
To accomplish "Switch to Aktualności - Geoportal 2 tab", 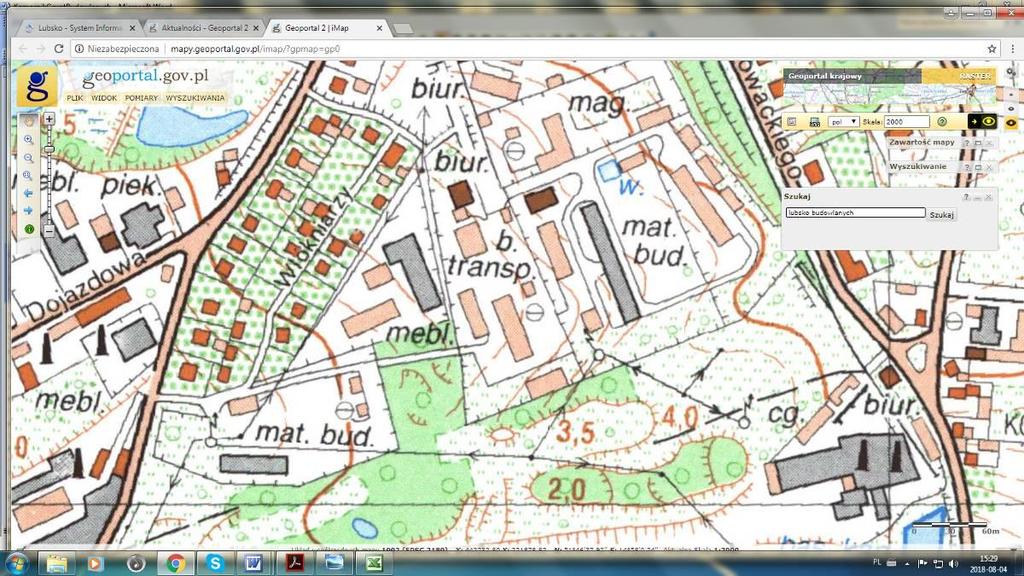I will tap(205, 28).
